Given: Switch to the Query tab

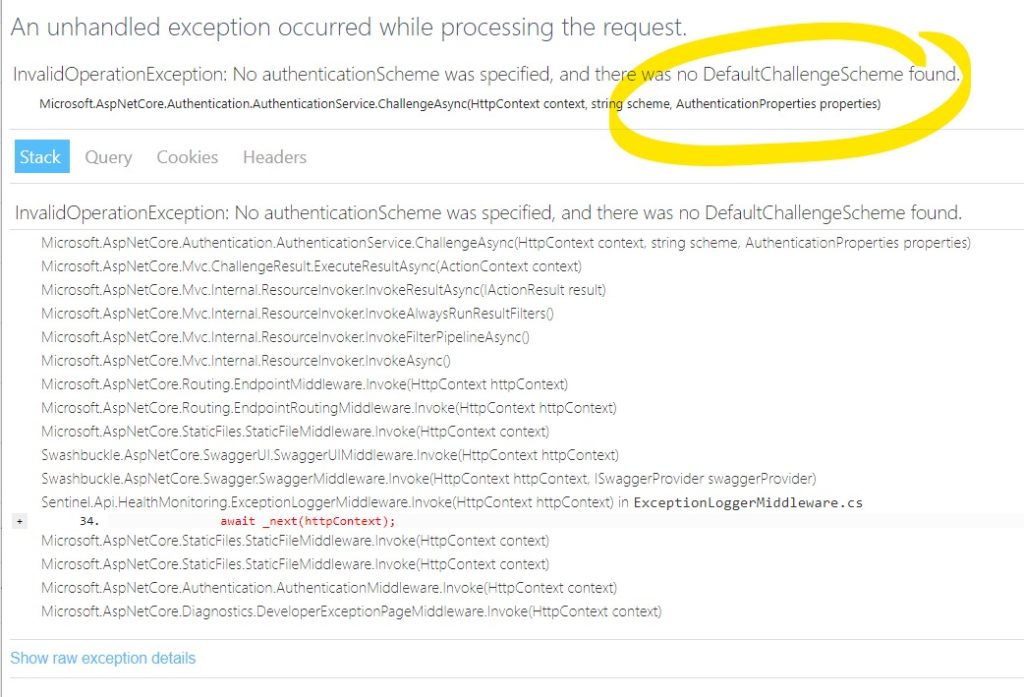Looking at the screenshot, I should pyautogui.click(x=108, y=157).
